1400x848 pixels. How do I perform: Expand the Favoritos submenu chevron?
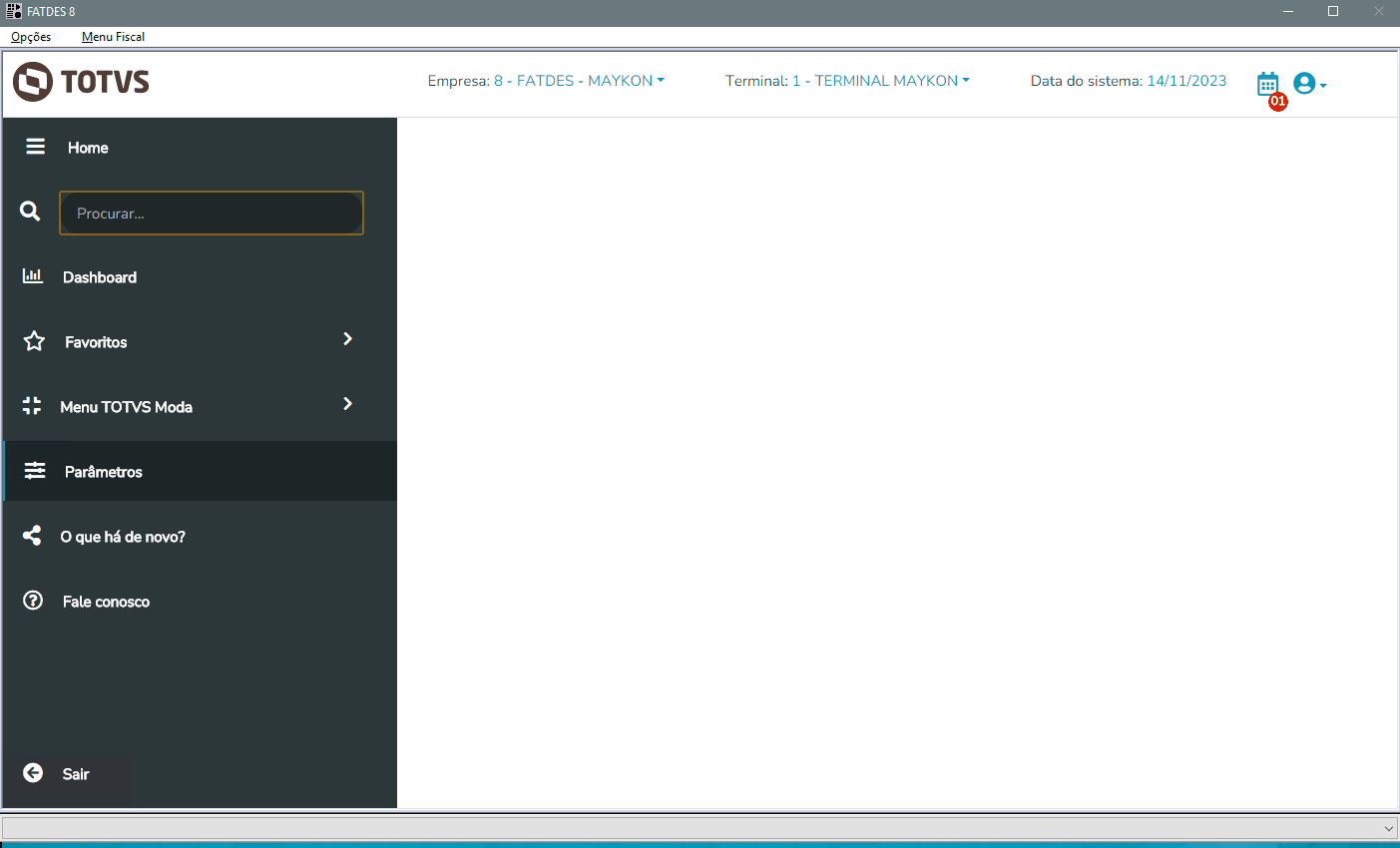click(x=347, y=339)
